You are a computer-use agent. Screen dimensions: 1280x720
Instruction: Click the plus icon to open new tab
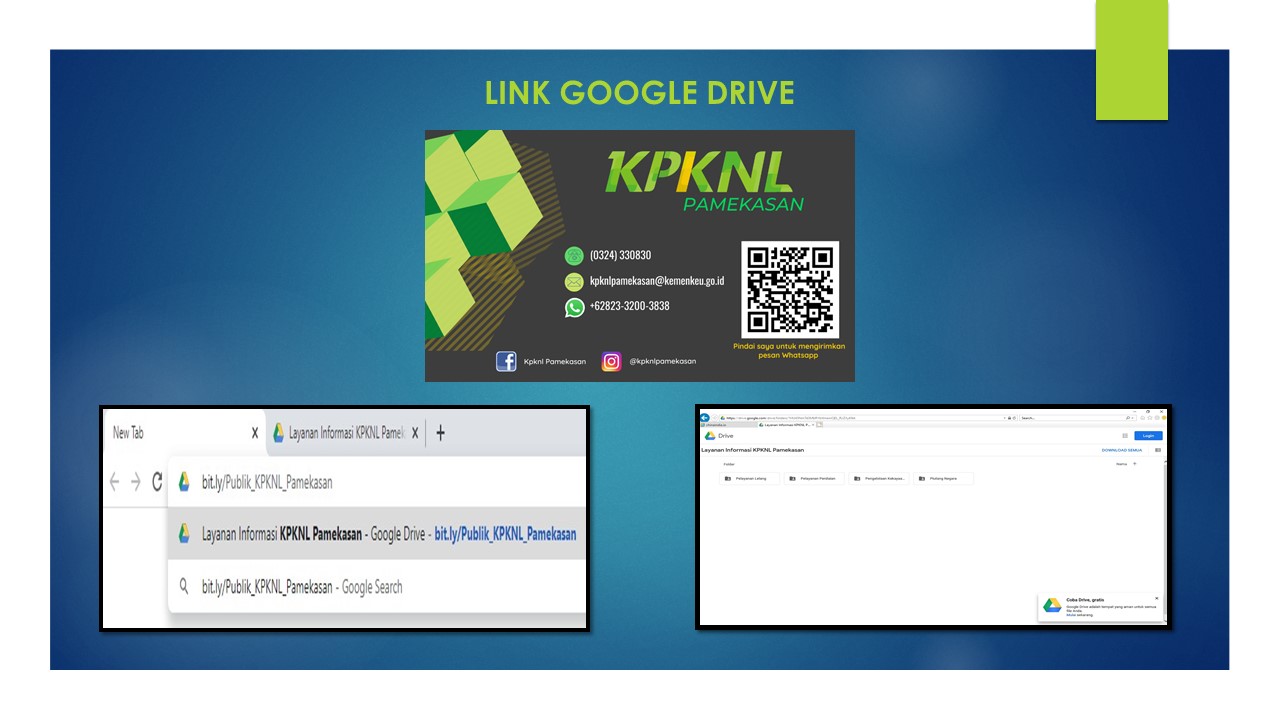[x=440, y=433]
